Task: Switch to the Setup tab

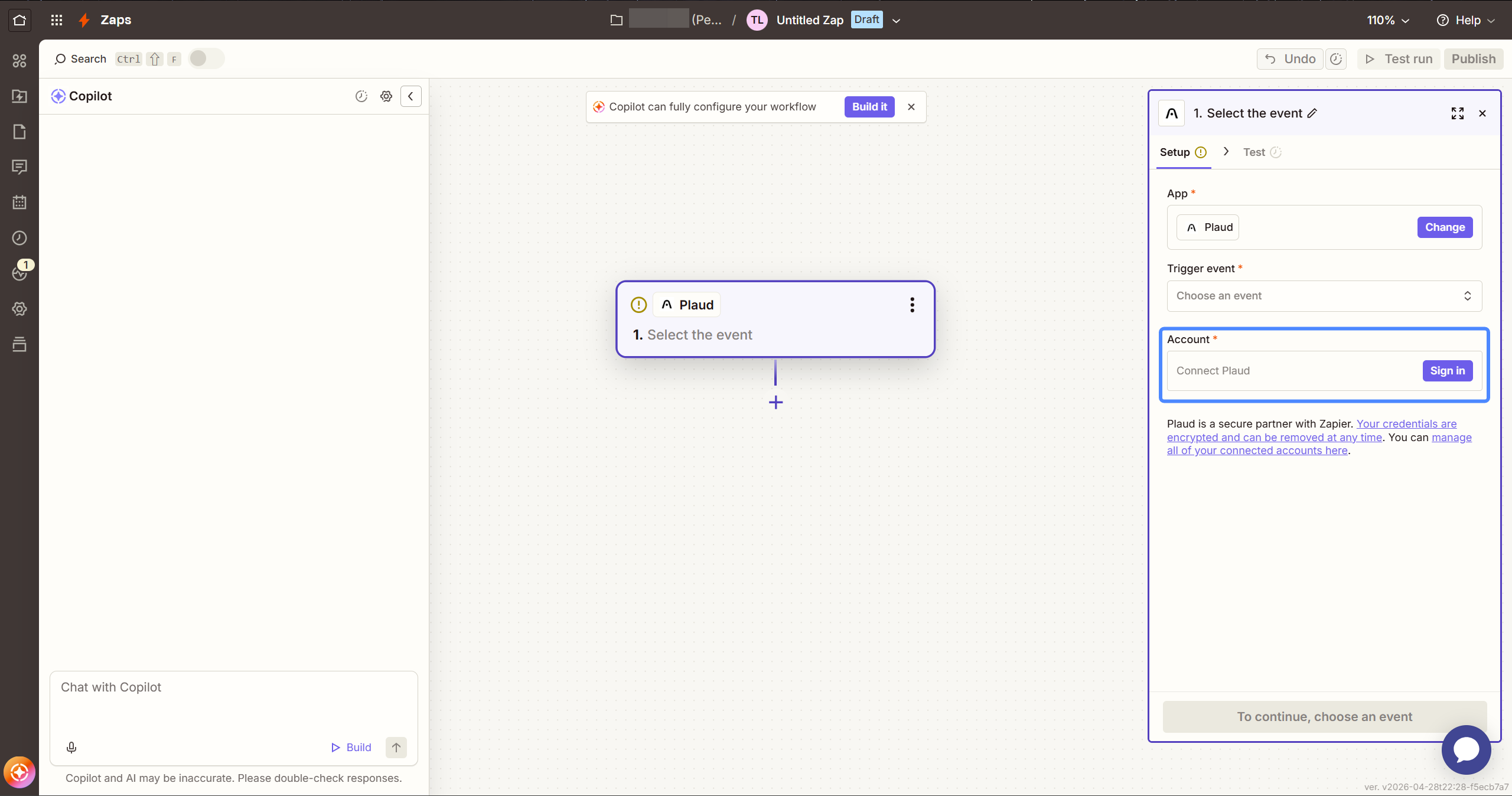Action: pyautogui.click(x=1183, y=152)
